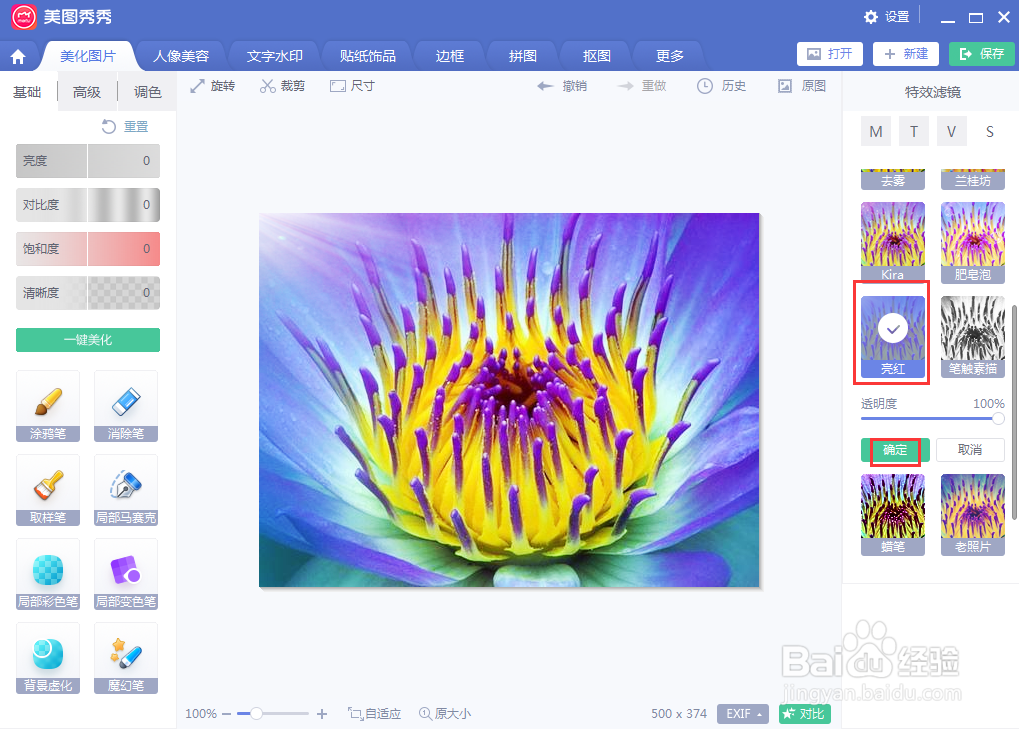Toggle the M filter category
This screenshot has width=1019, height=729.
875,130
